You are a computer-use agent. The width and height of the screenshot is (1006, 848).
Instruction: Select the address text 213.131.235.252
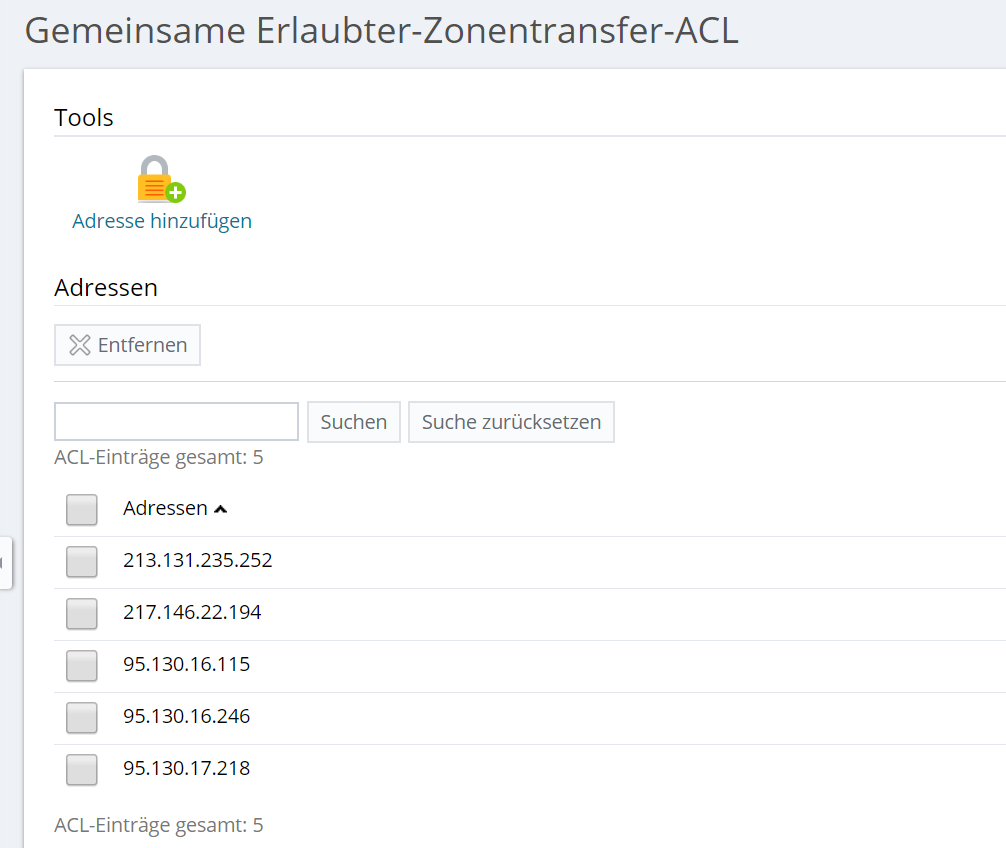click(x=198, y=560)
